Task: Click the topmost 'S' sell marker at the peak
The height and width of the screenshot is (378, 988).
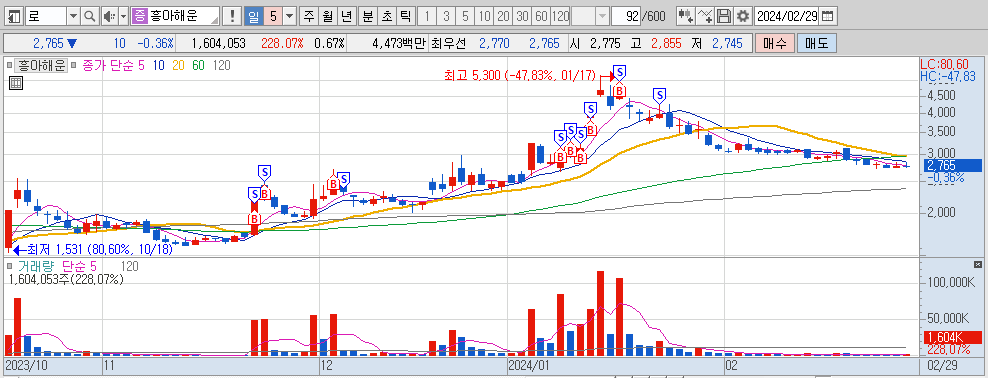Action: [x=619, y=72]
